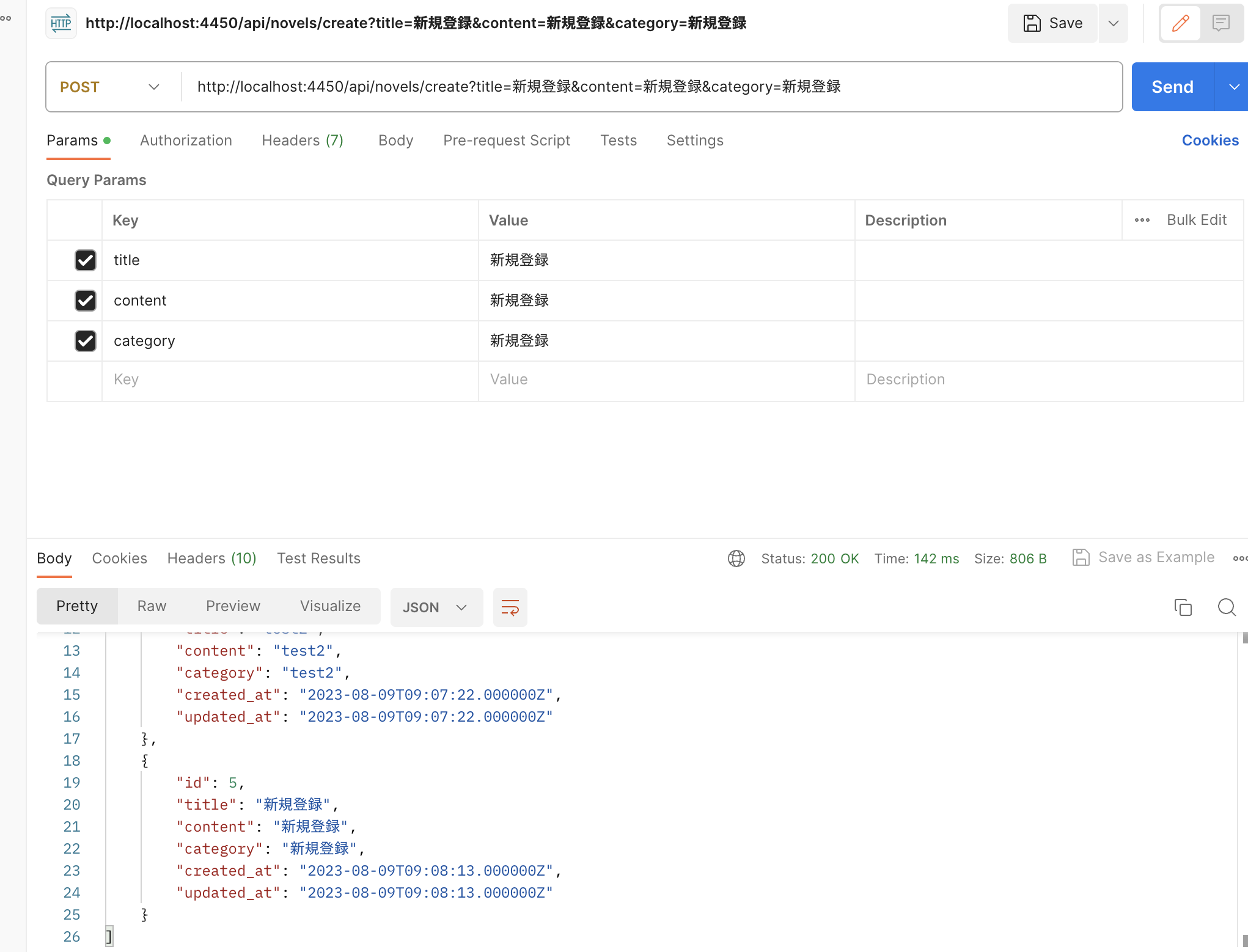This screenshot has height=952, width=1248.
Task: Open the JSON format dropdown
Action: point(436,607)
